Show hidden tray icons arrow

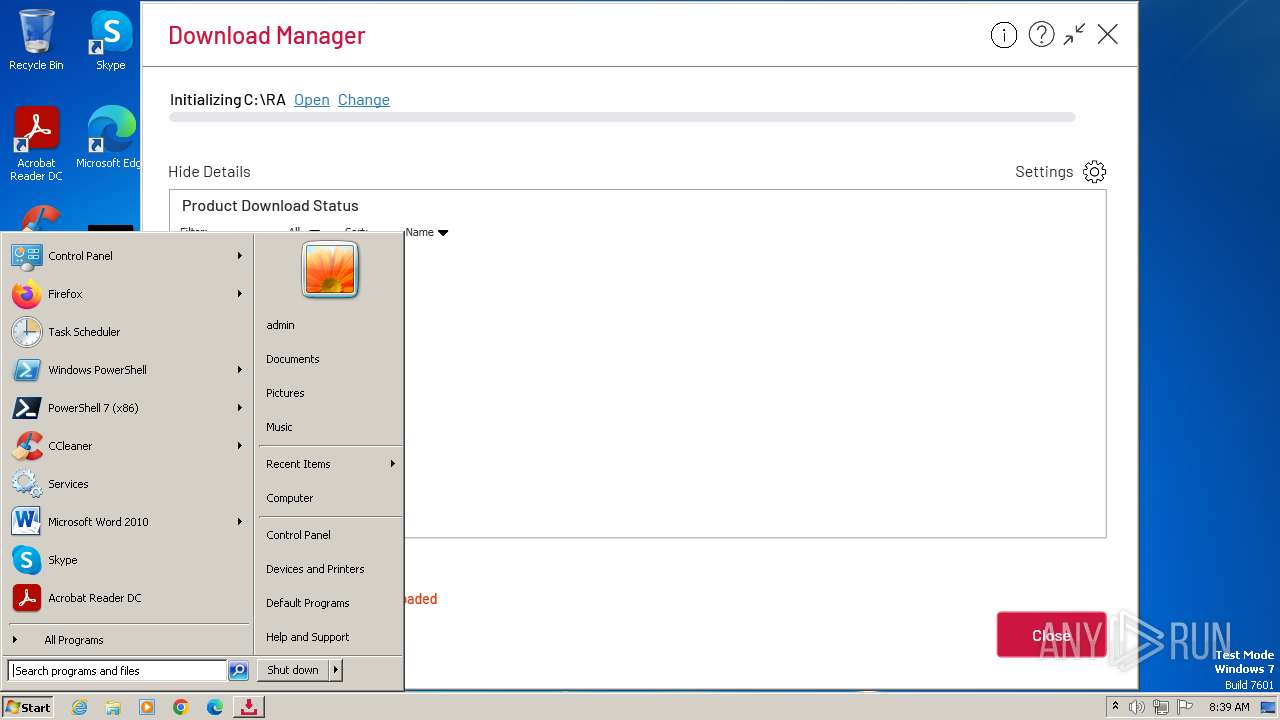1115,707
